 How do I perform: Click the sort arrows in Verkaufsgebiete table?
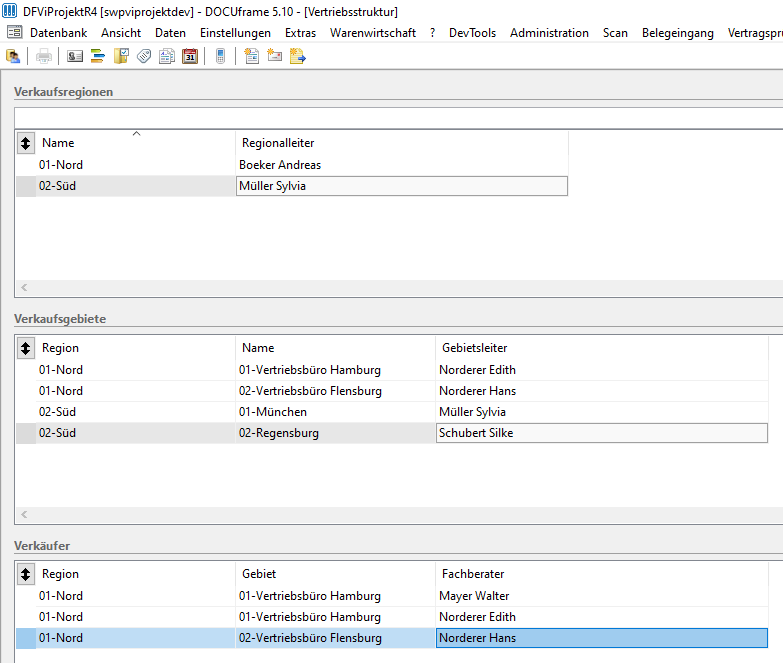click(25, 348)
